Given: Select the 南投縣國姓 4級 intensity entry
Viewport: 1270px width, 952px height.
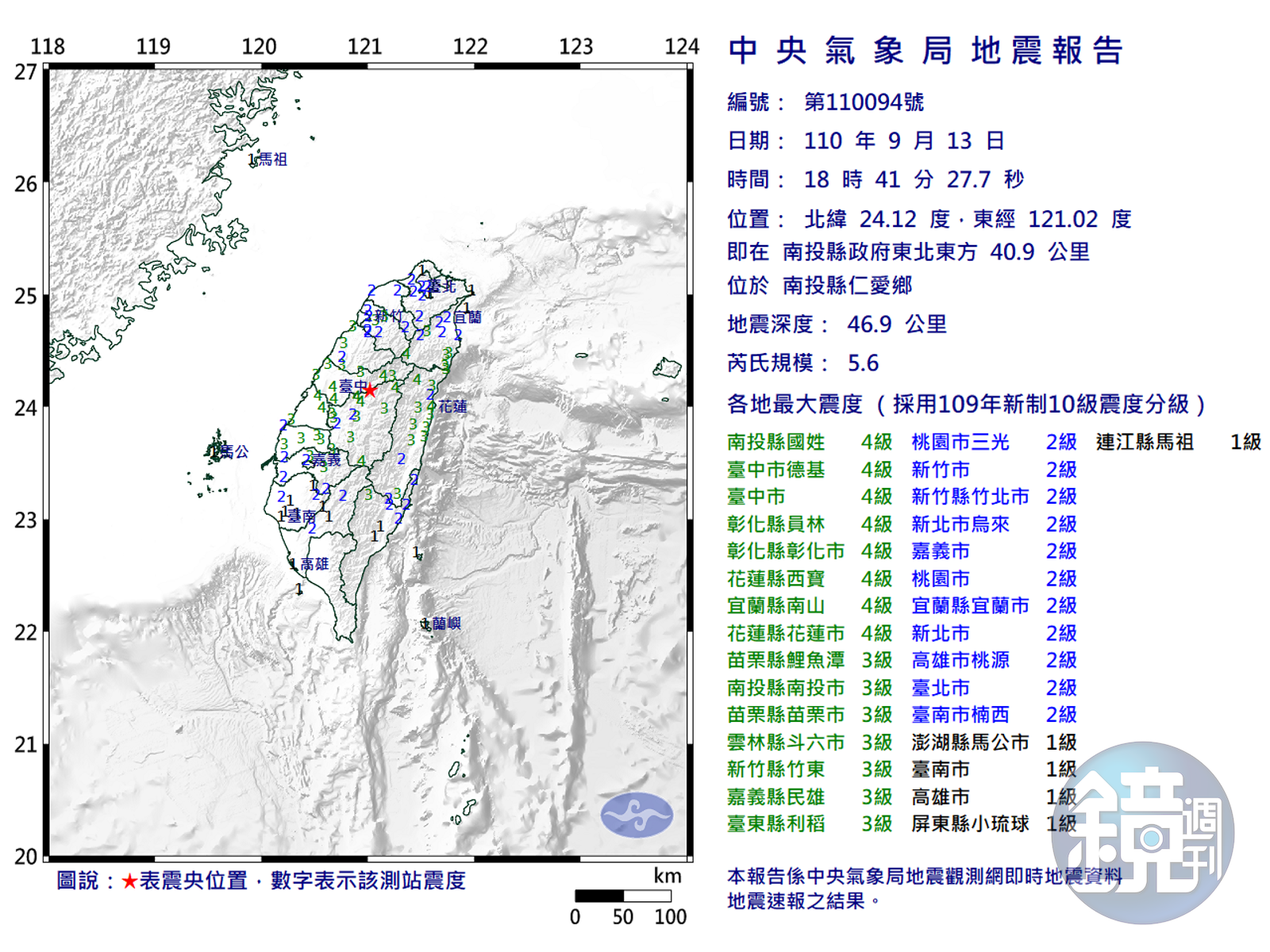Looking at the screenshot, I should pyautogui.click(x=809, y=442).
